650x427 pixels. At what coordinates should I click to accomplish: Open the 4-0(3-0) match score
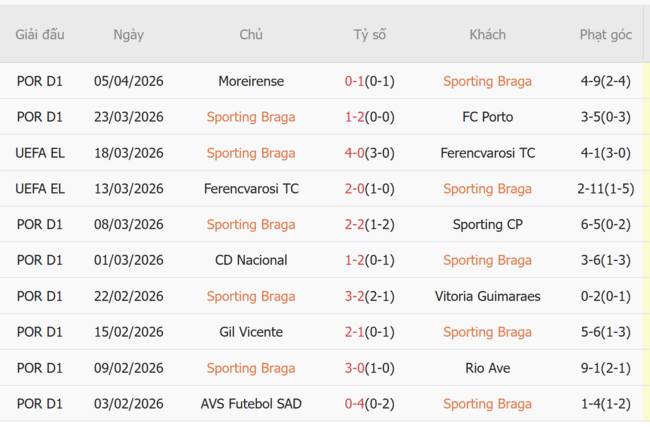click(x=369, y=153)
